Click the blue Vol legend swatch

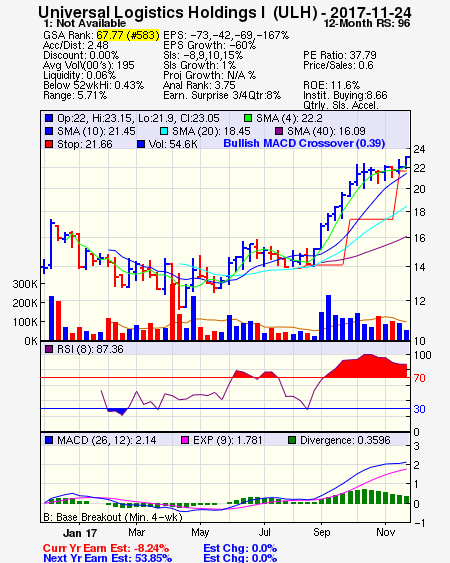click(x=141, y=144)
